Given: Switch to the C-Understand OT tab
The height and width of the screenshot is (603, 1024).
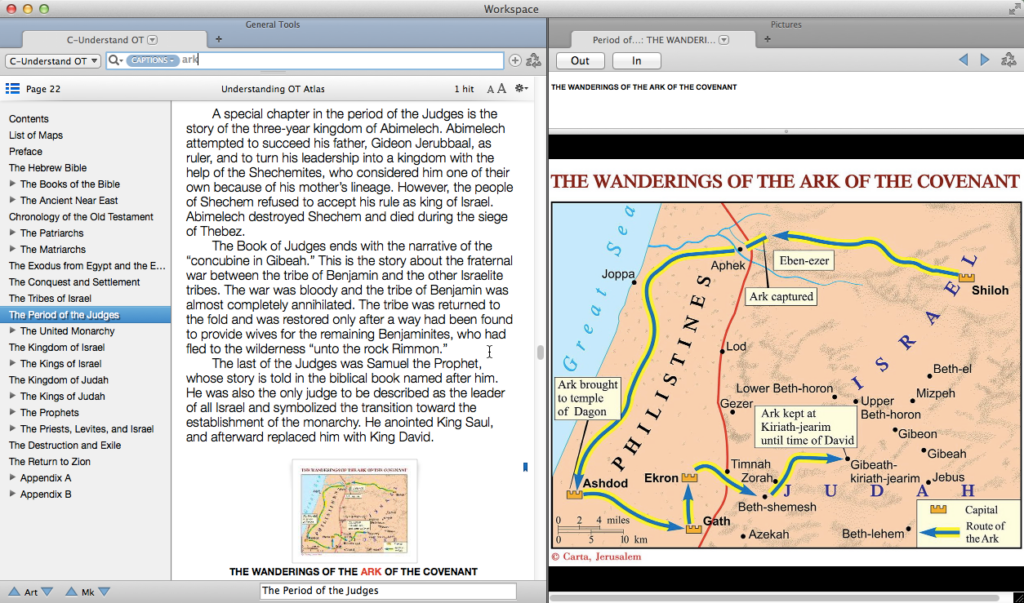Looking at the screenshot, I should point(110,40).
